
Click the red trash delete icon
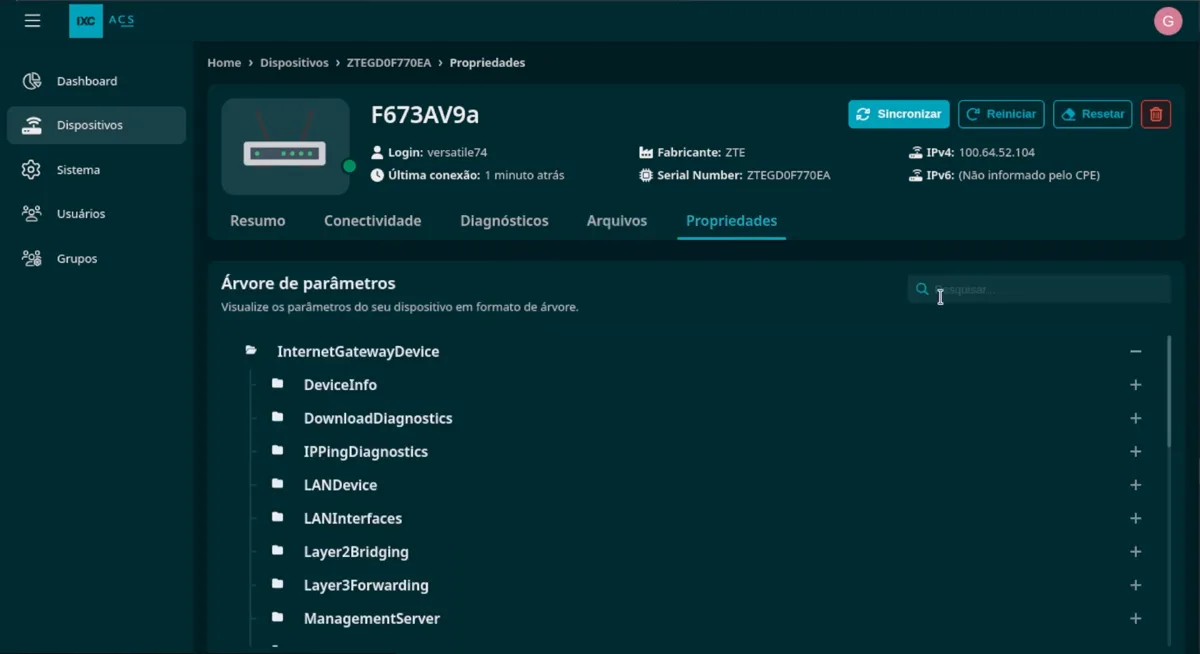[x=1156, y=114]
